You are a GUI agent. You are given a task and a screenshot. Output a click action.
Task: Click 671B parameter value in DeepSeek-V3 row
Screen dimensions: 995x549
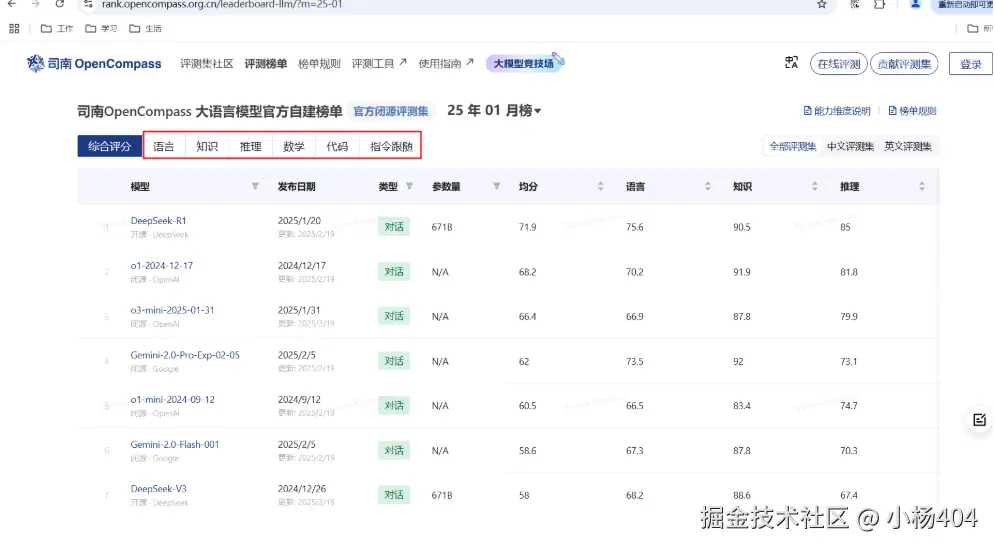(442, 495)
